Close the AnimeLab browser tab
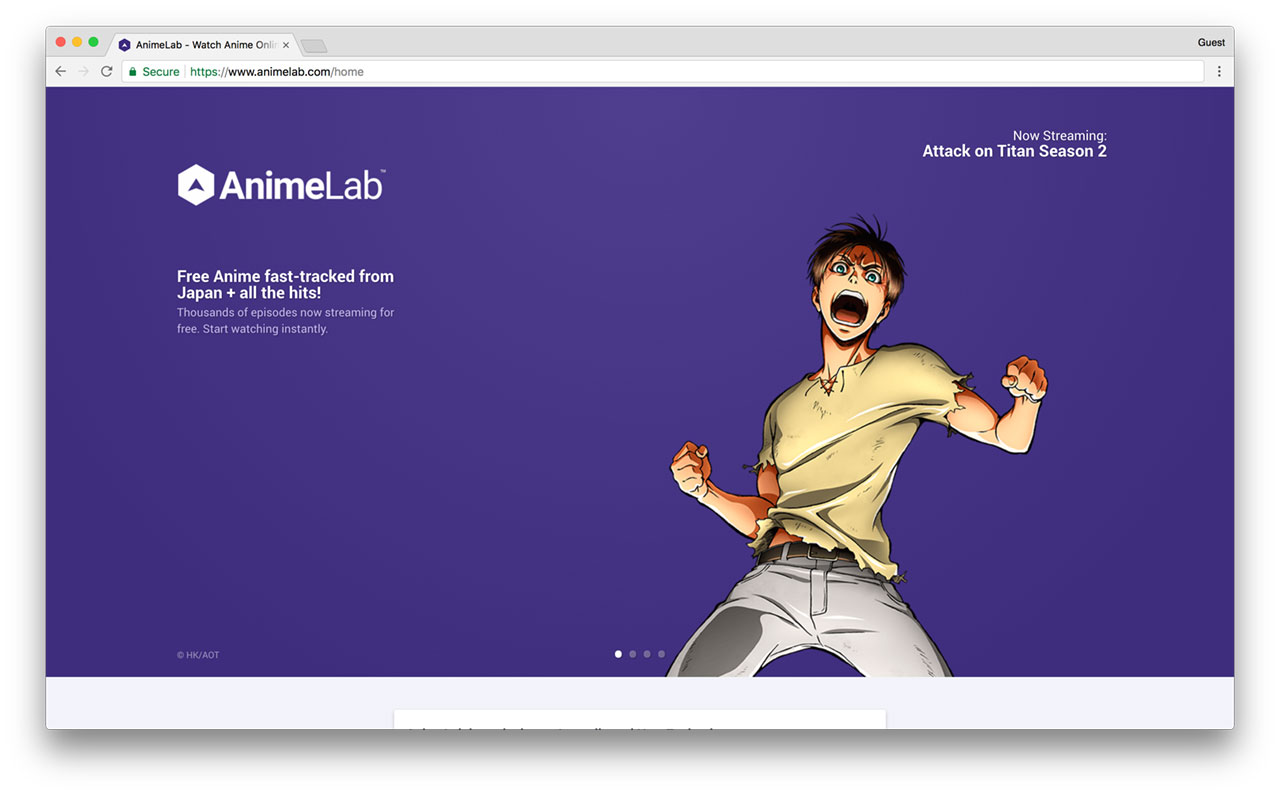1280x795 pixels. point(286,45)
